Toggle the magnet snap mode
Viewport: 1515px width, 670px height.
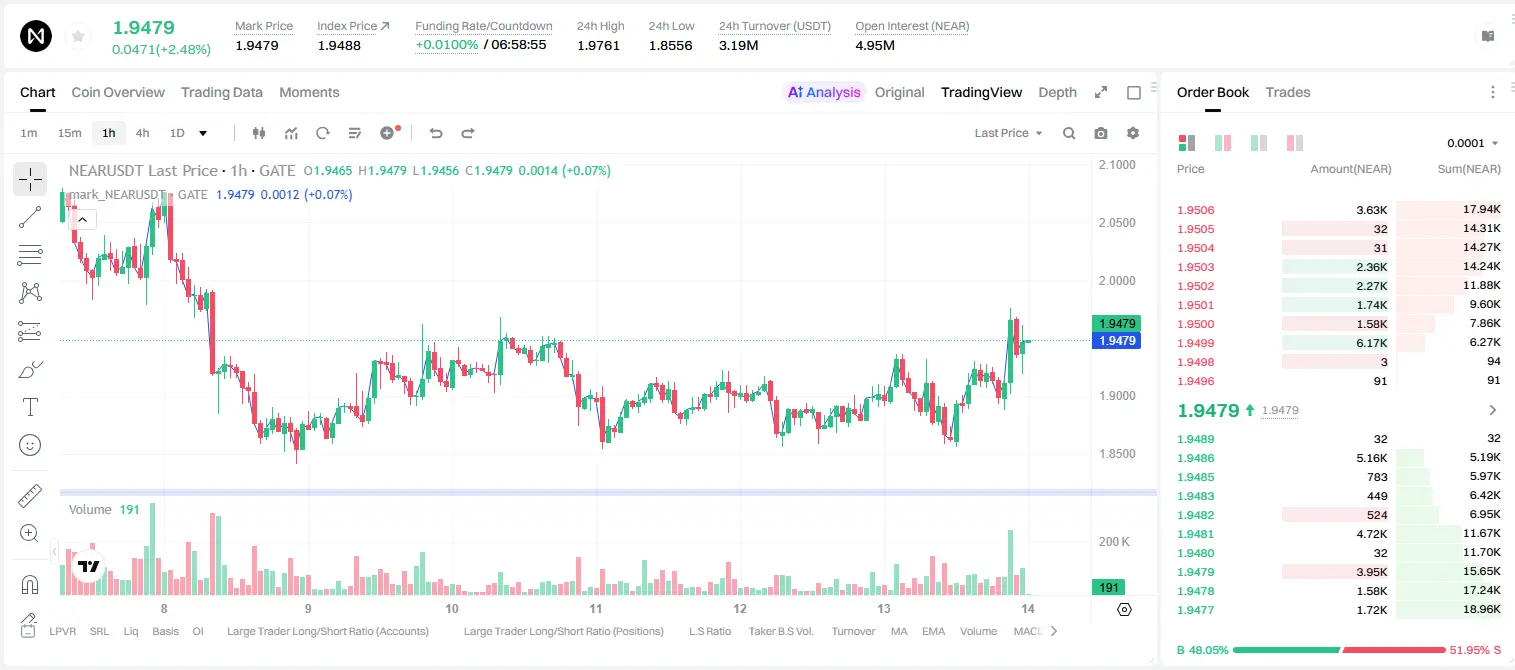30,585
